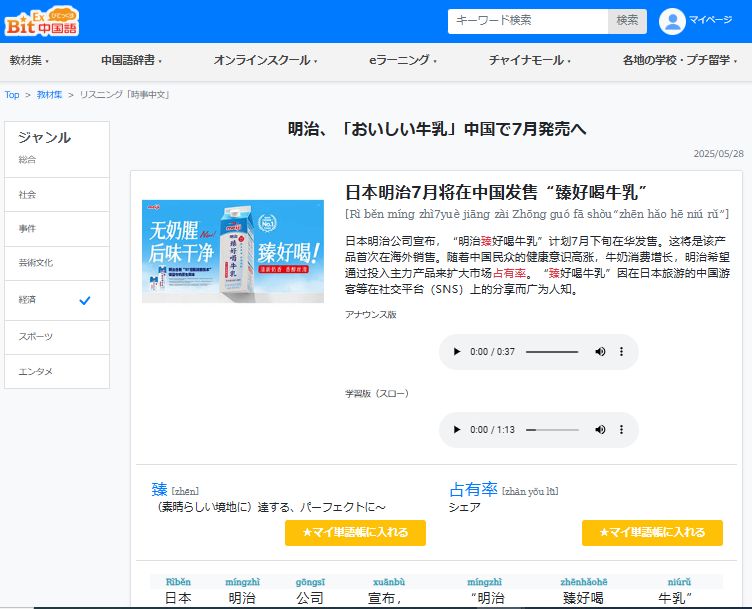The width and height of the screenshot is (752, 609).
Task: Open more options on 学習版 player
Action: [621, 430]
